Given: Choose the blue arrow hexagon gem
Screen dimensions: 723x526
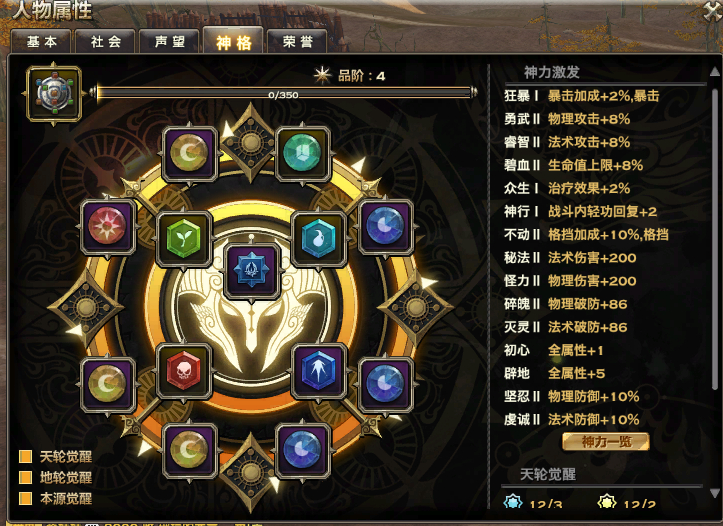Looking at the screenshot, I should (x=318, y=371).
